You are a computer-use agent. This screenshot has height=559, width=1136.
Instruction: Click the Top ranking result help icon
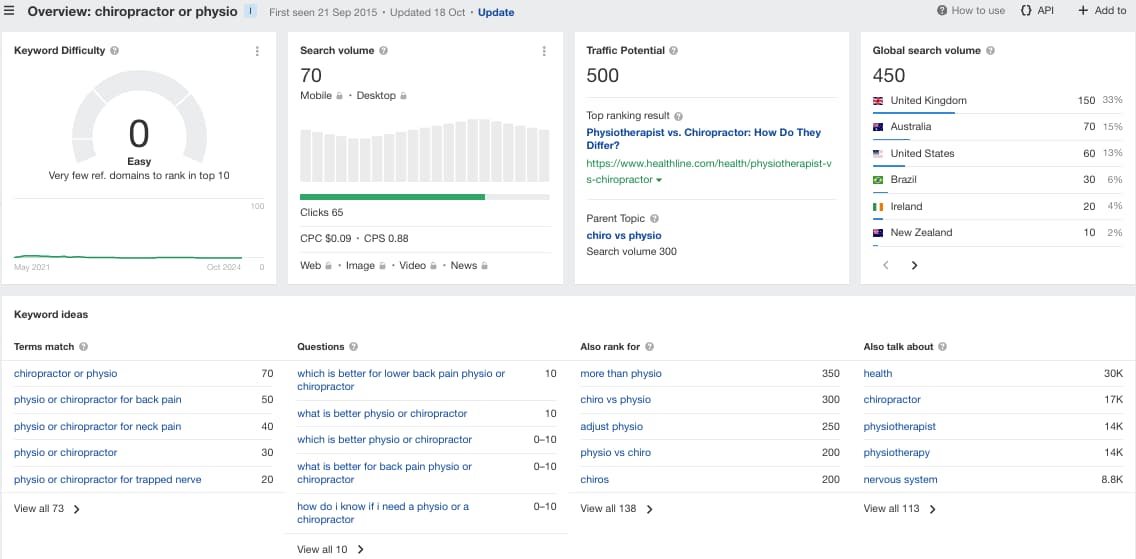(x=679, y=116)
